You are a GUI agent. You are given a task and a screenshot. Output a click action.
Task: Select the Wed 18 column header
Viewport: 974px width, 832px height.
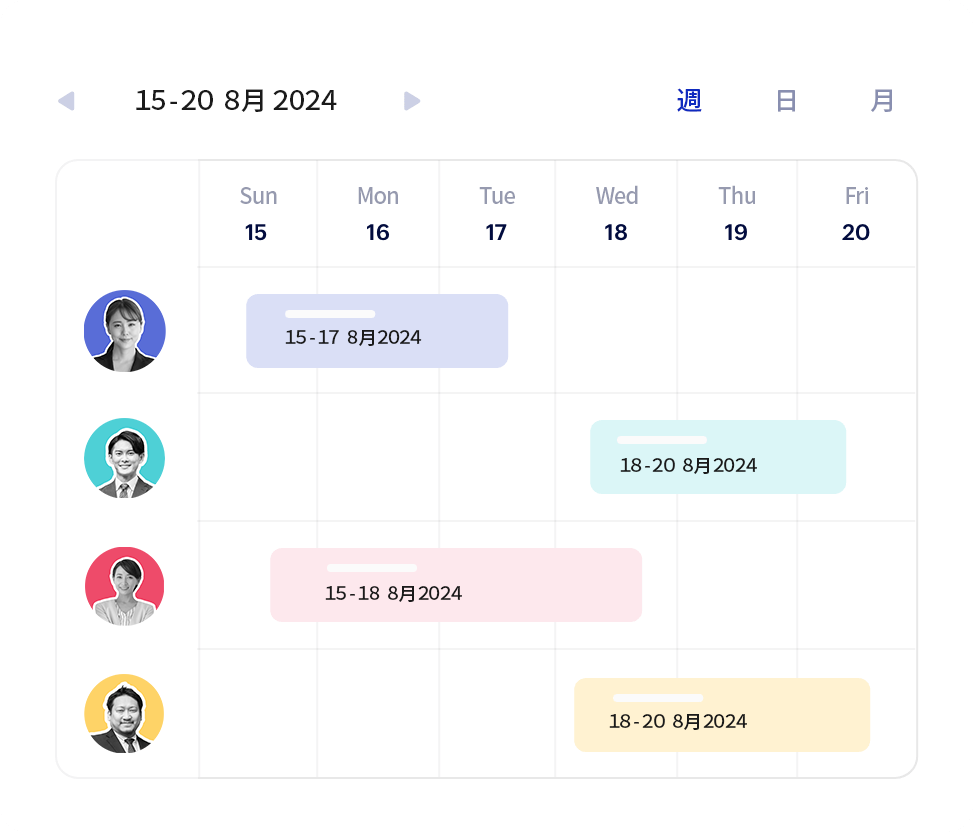pyautogui.click(x=616, y=214)
